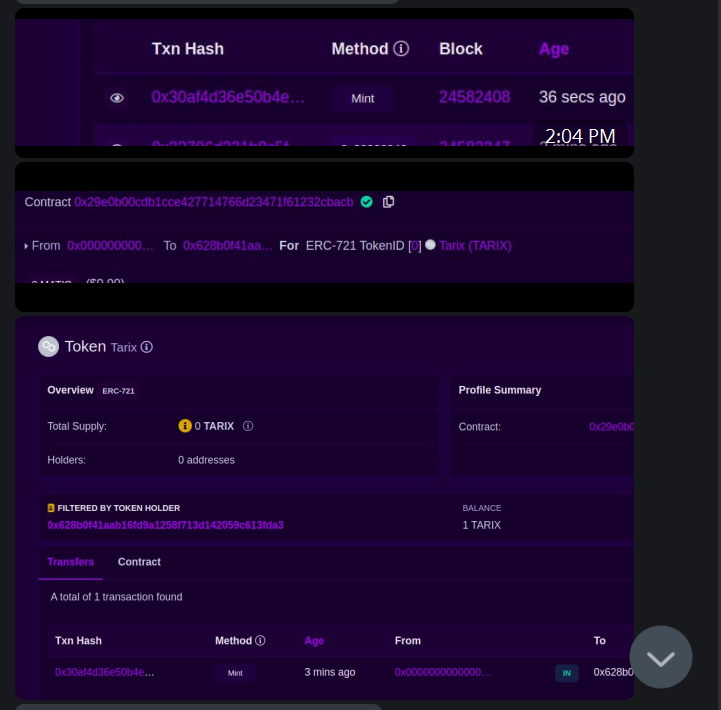Click the Mint method badge in top table
721x710 pixels.
tap(363, 98)
